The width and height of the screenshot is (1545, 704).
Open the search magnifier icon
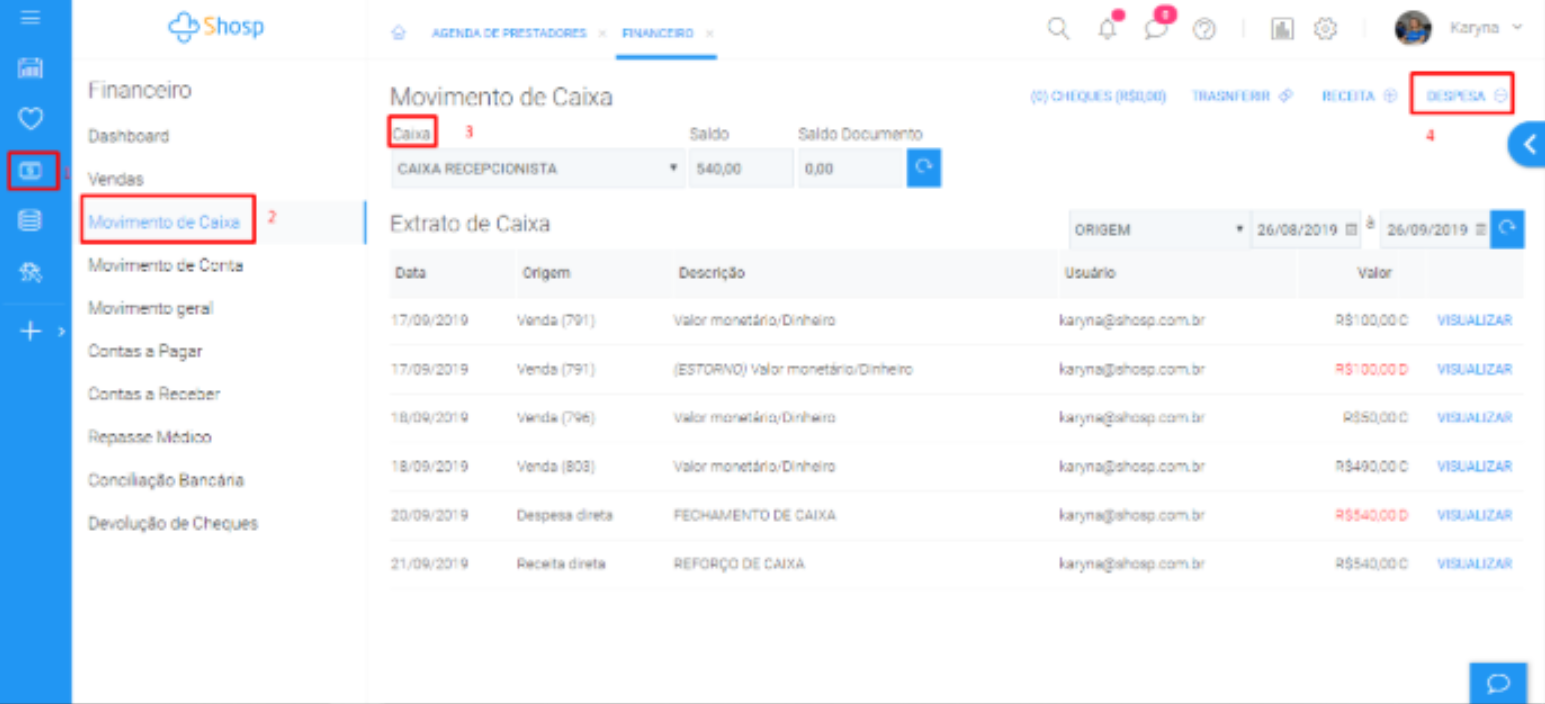coord(1057,29)
